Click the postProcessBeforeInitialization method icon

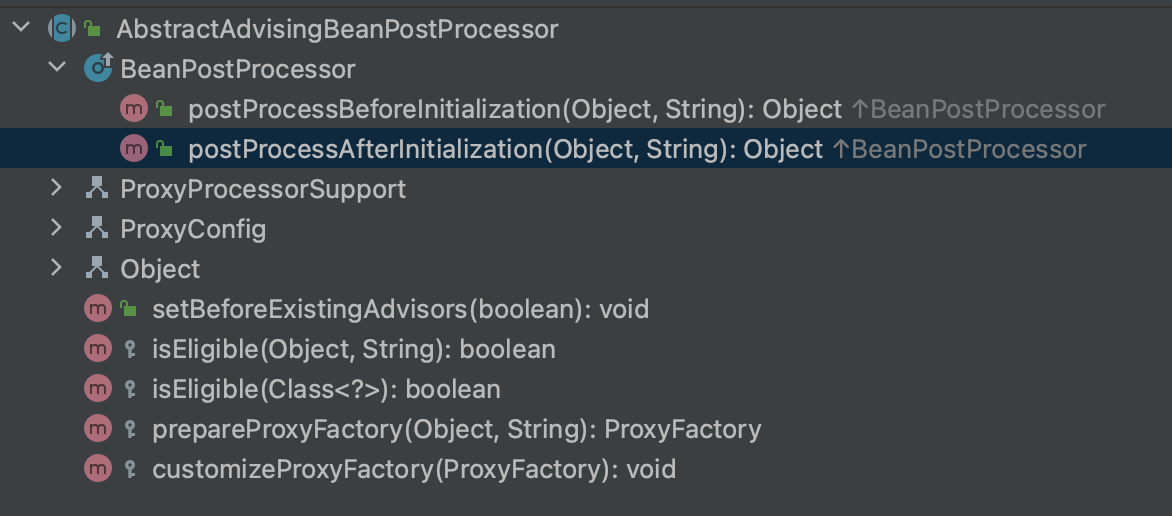coord(134,109)
